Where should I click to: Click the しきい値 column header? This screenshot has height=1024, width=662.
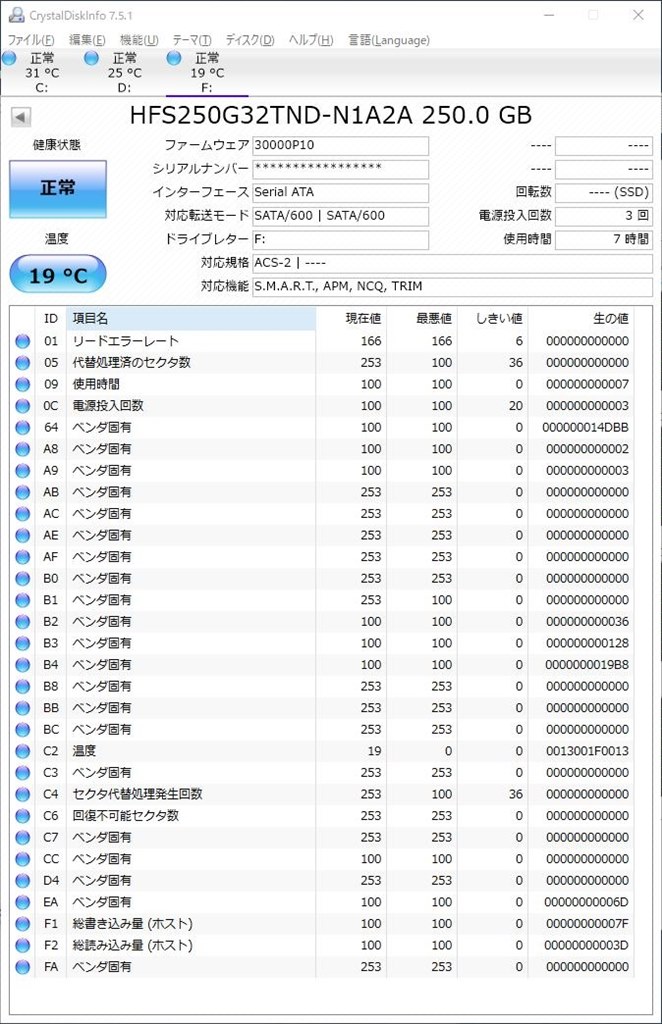[x=492, y=319]
